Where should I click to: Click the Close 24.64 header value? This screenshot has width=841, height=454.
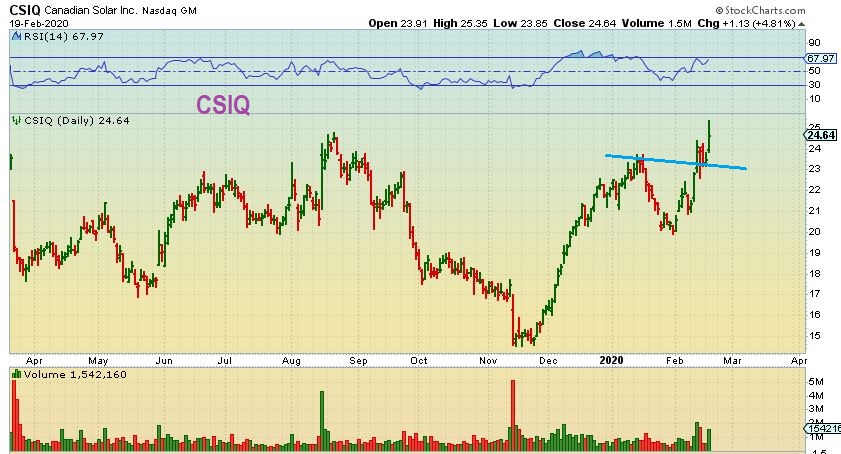pyautogui.click(x=585, y=24)
